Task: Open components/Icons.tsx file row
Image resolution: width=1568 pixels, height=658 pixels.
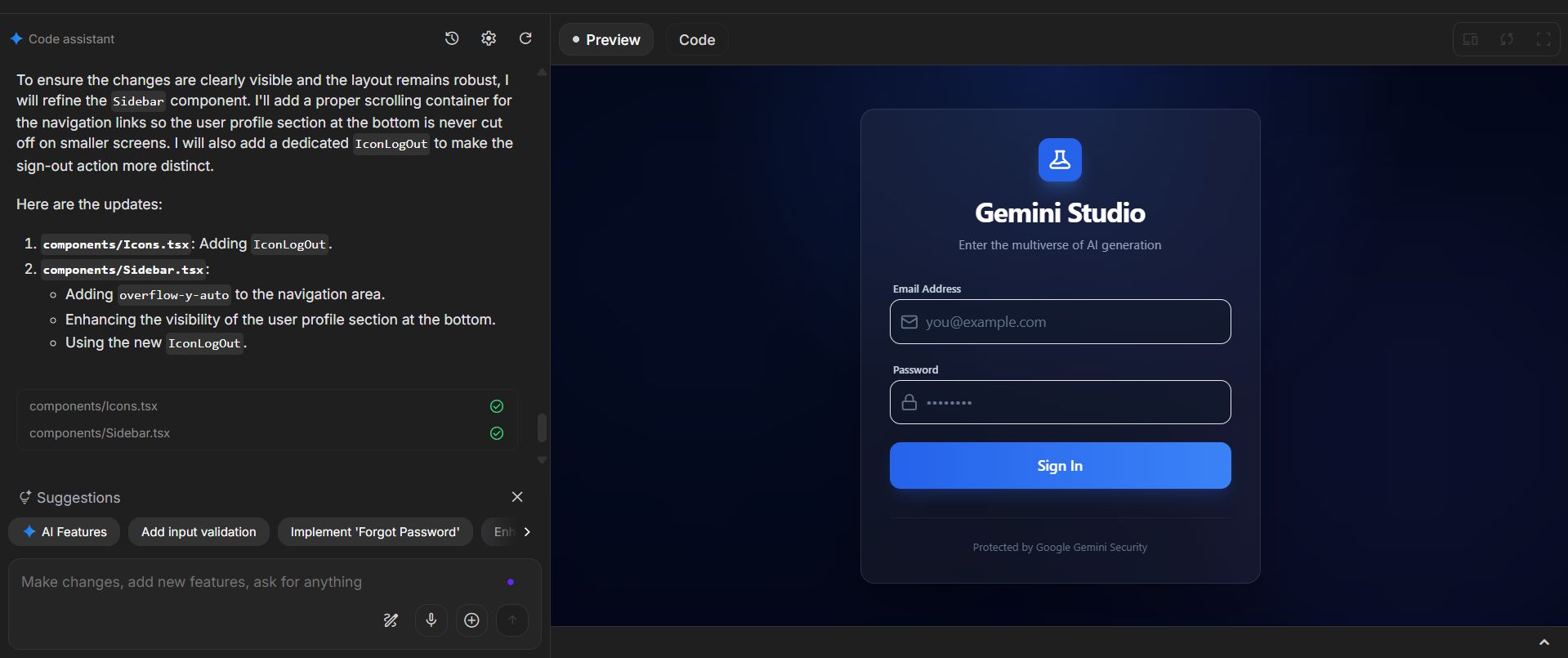Action: (x=266, y=406)
